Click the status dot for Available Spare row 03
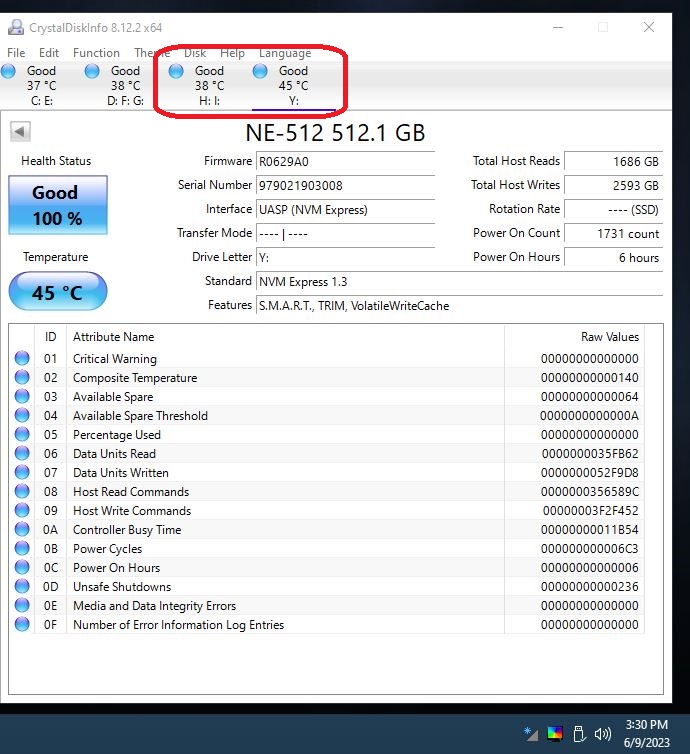This screenshot has height=754, width=690. click(x=22, y=396)
